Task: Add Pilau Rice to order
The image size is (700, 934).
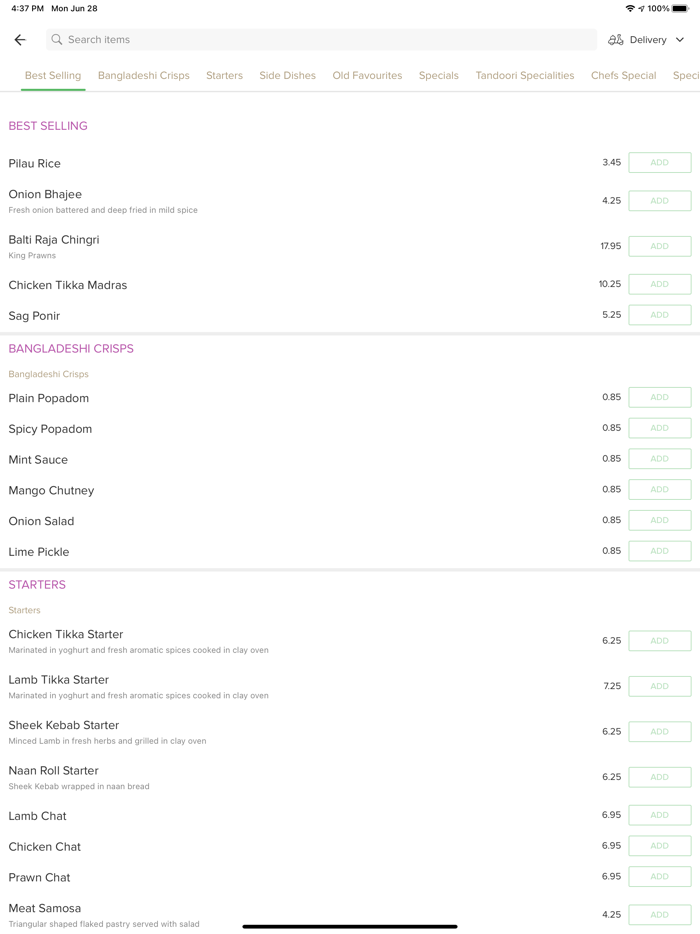Action: pos(659,163)
